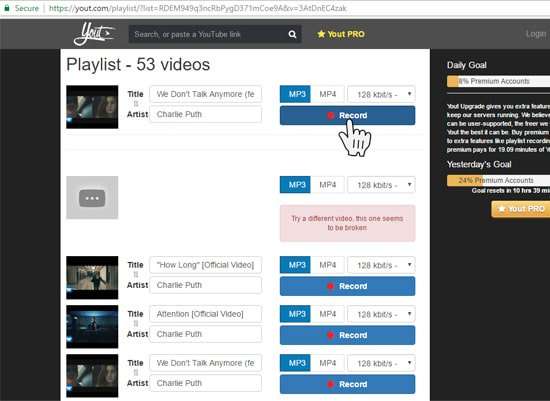Click swap icon between Title and Artist for Attention
Viewport: 550px width, 401px height.
[136, 323]
